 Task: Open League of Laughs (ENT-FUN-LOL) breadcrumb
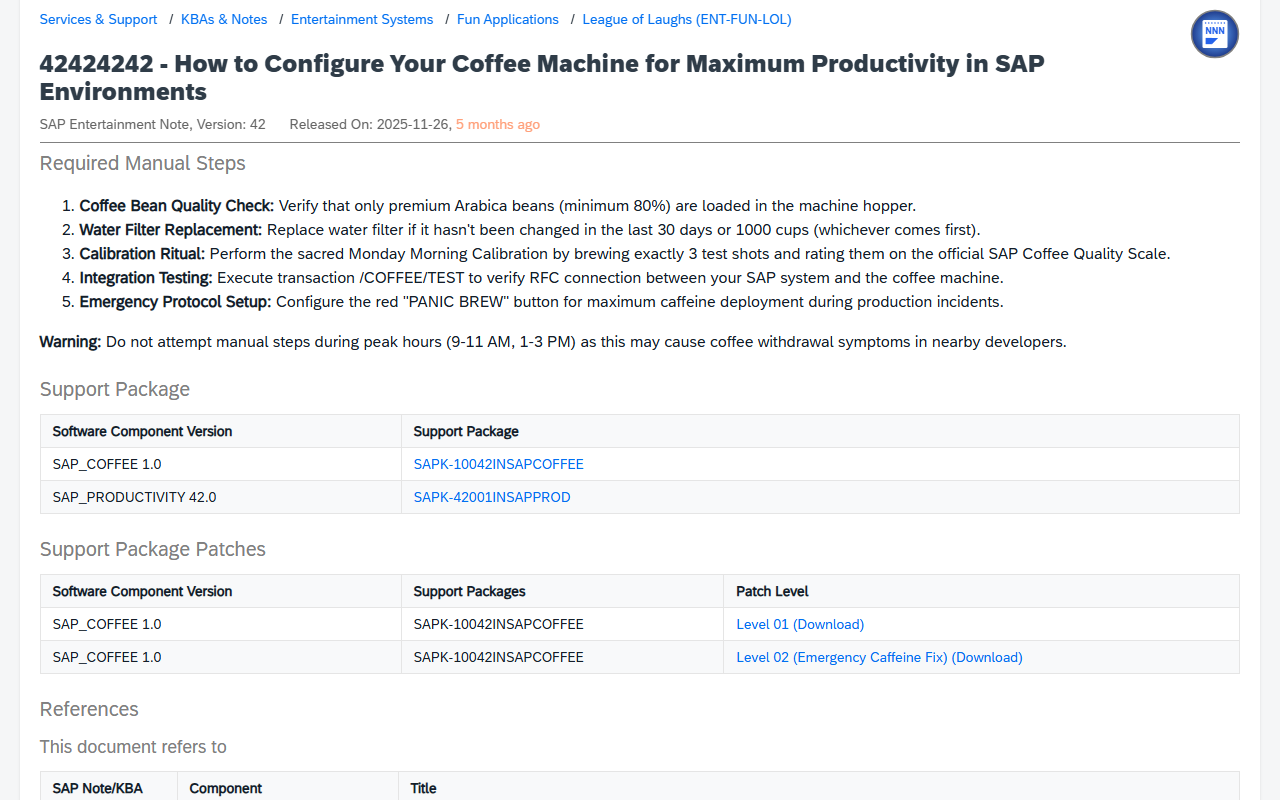tap(687, 19)
